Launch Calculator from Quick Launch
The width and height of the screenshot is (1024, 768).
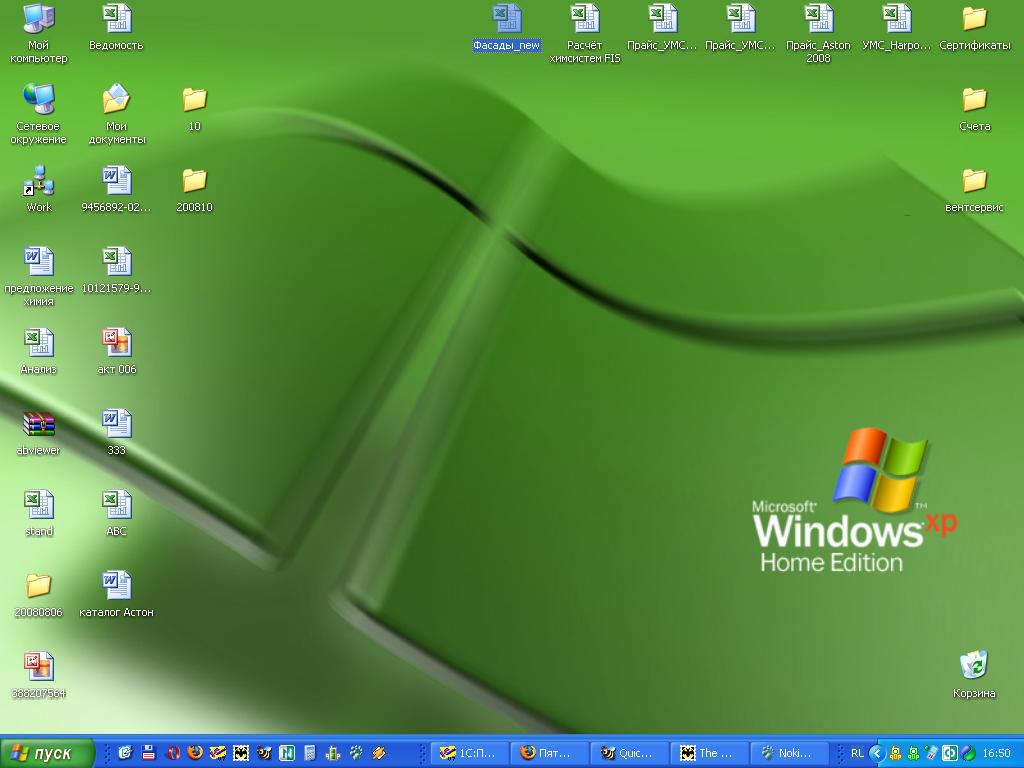pos(310,753)
